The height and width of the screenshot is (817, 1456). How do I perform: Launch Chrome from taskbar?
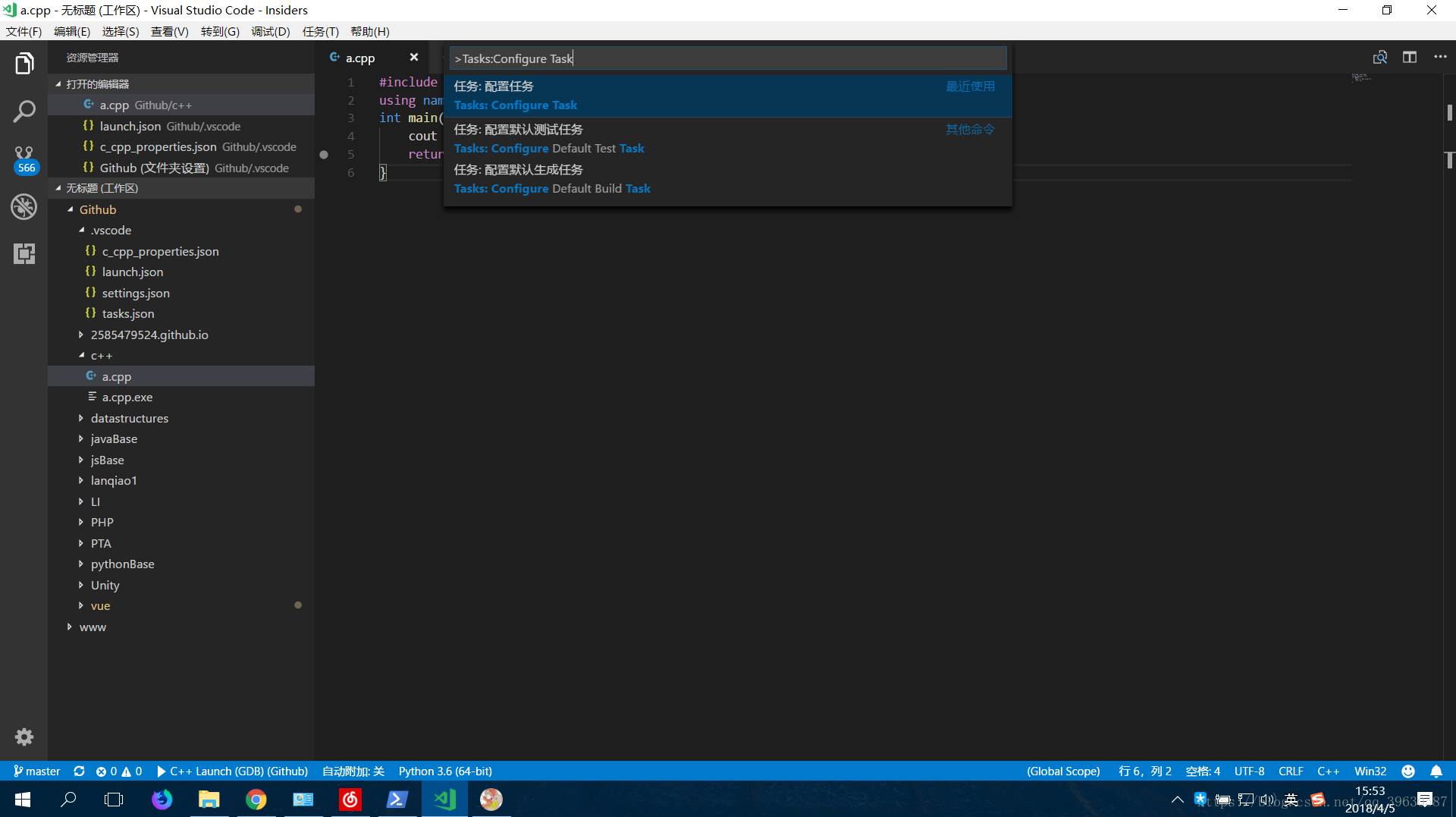coord(256,800)
